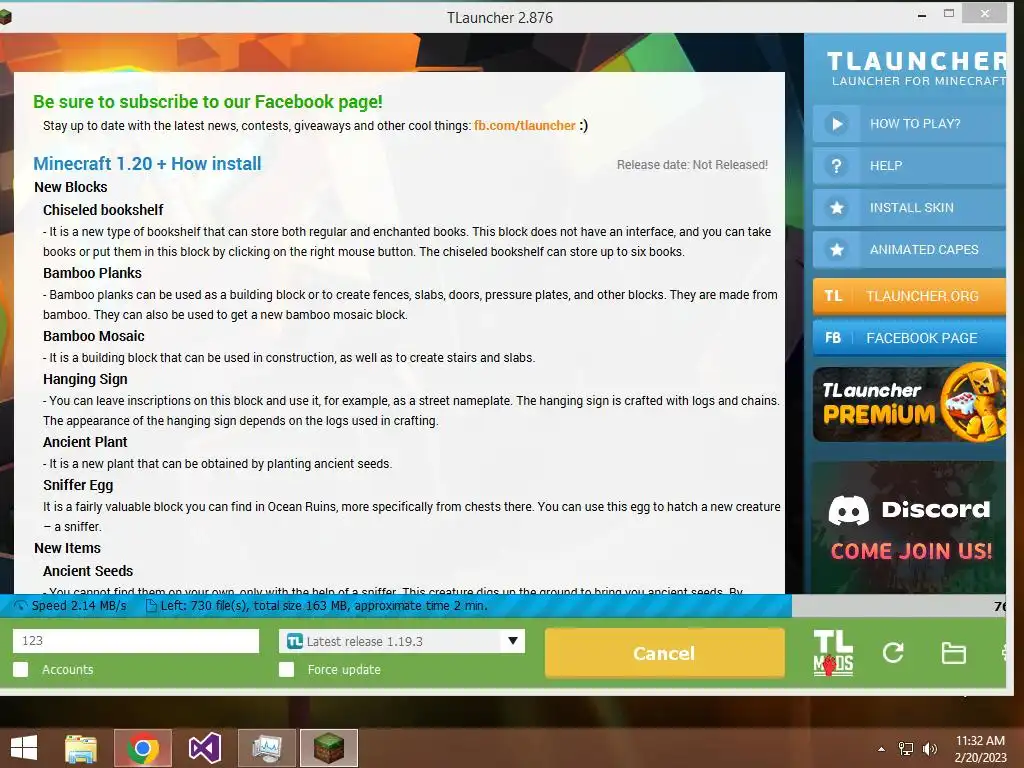Cancel the download with Cancel button
Screen dimensions: 1024x768
pos(664,653)
